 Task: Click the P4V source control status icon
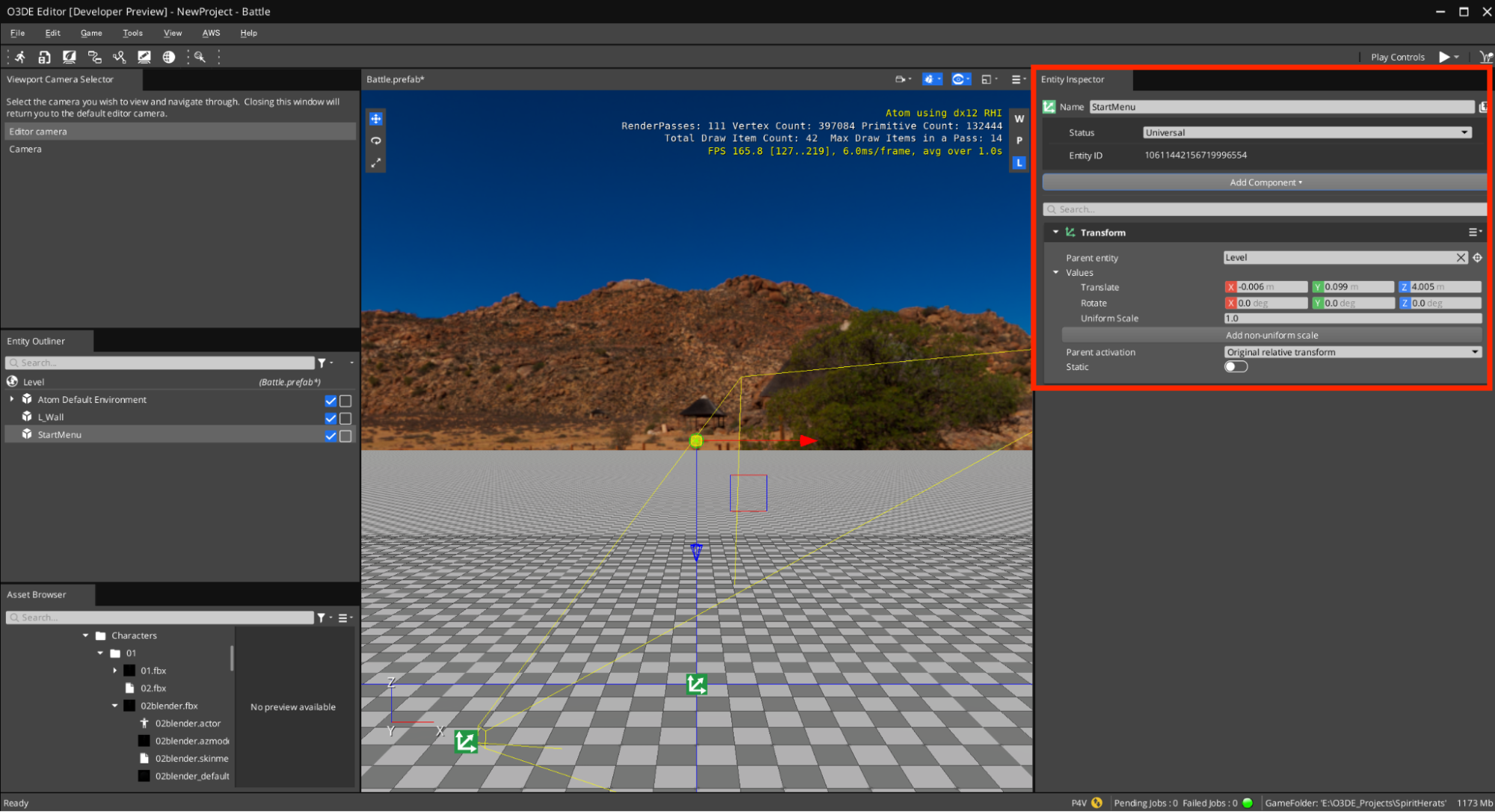pyautogui.click(x=1096, y=803)
